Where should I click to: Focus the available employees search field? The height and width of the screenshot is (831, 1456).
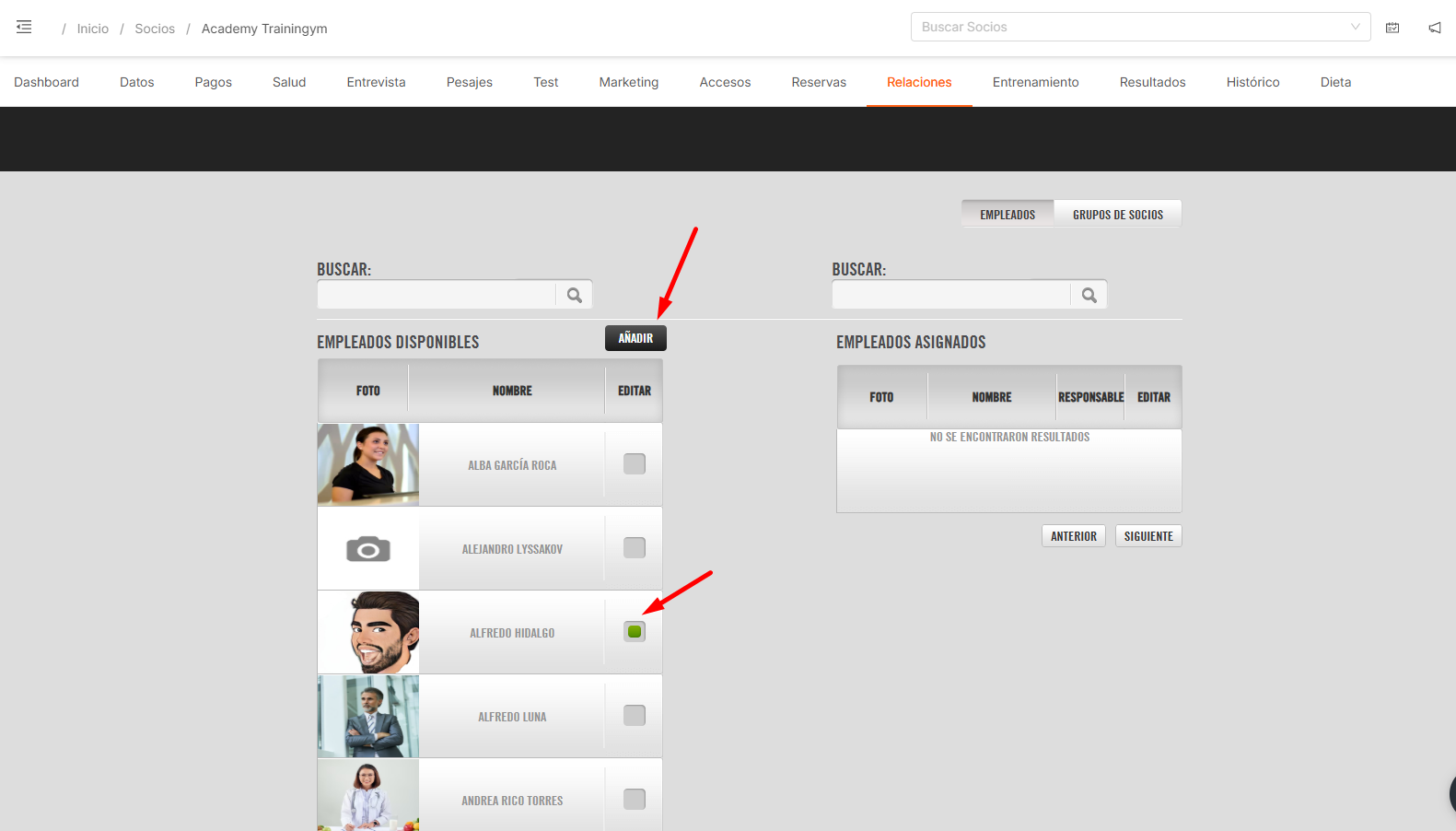(x=437, y=296)
